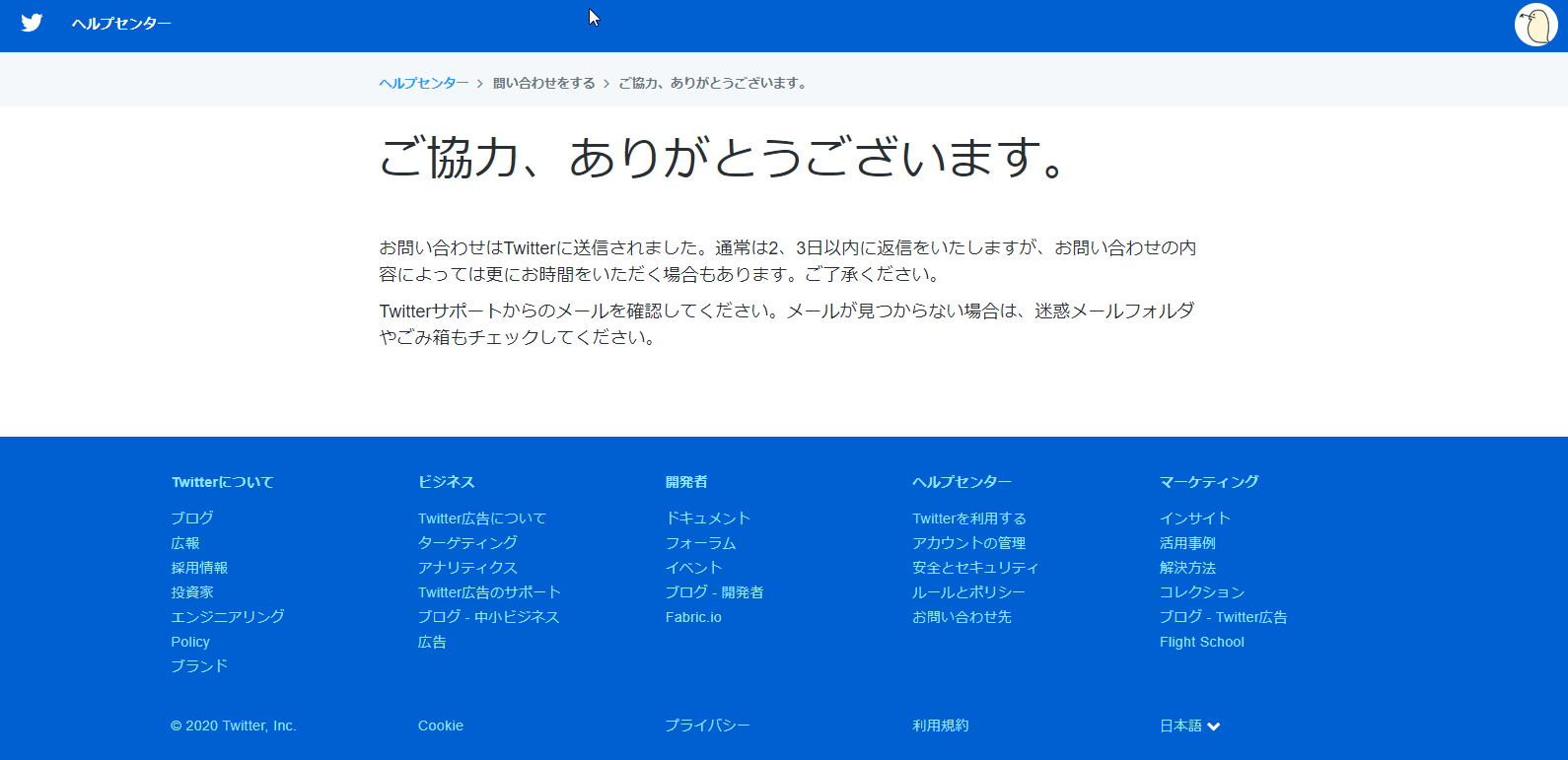Screen dimensions: 1568x760
Task: Go to ヘルプセンター breadcrumb link
Action: click(424, 83)
